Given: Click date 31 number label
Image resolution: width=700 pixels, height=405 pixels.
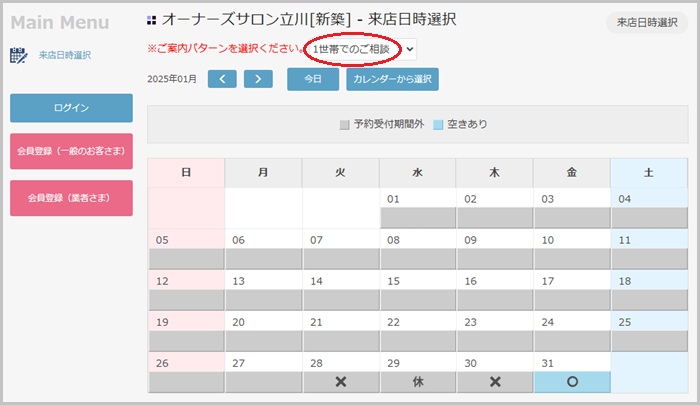Looking at the screenshot, I should (548, 363).
